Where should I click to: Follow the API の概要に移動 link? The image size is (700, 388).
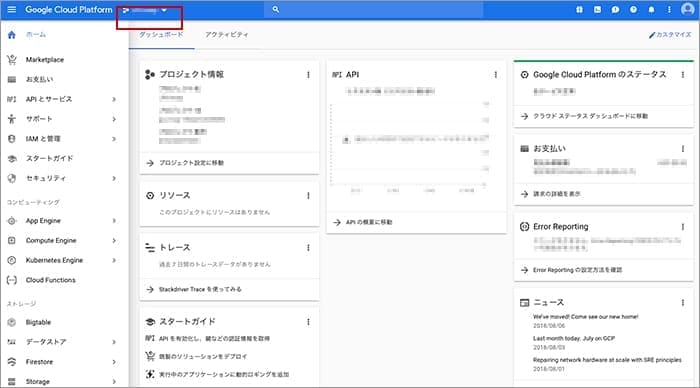[369, 222]
